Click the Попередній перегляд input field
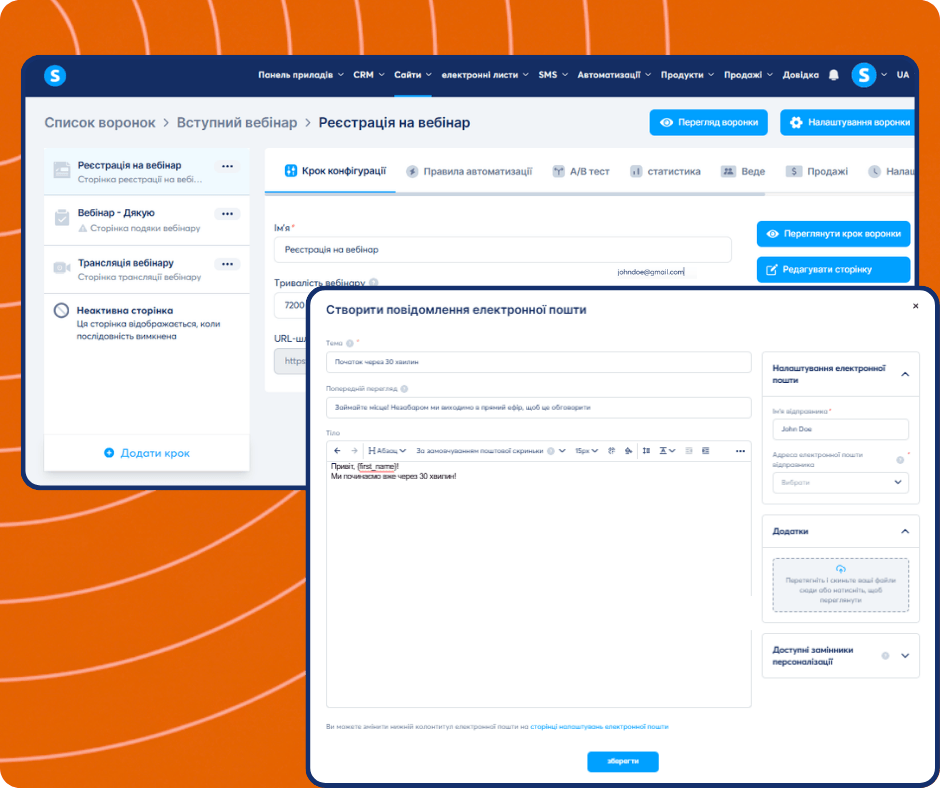Image resolution: width=940 pixels, height=788 pixels. (x=538, y=408)
